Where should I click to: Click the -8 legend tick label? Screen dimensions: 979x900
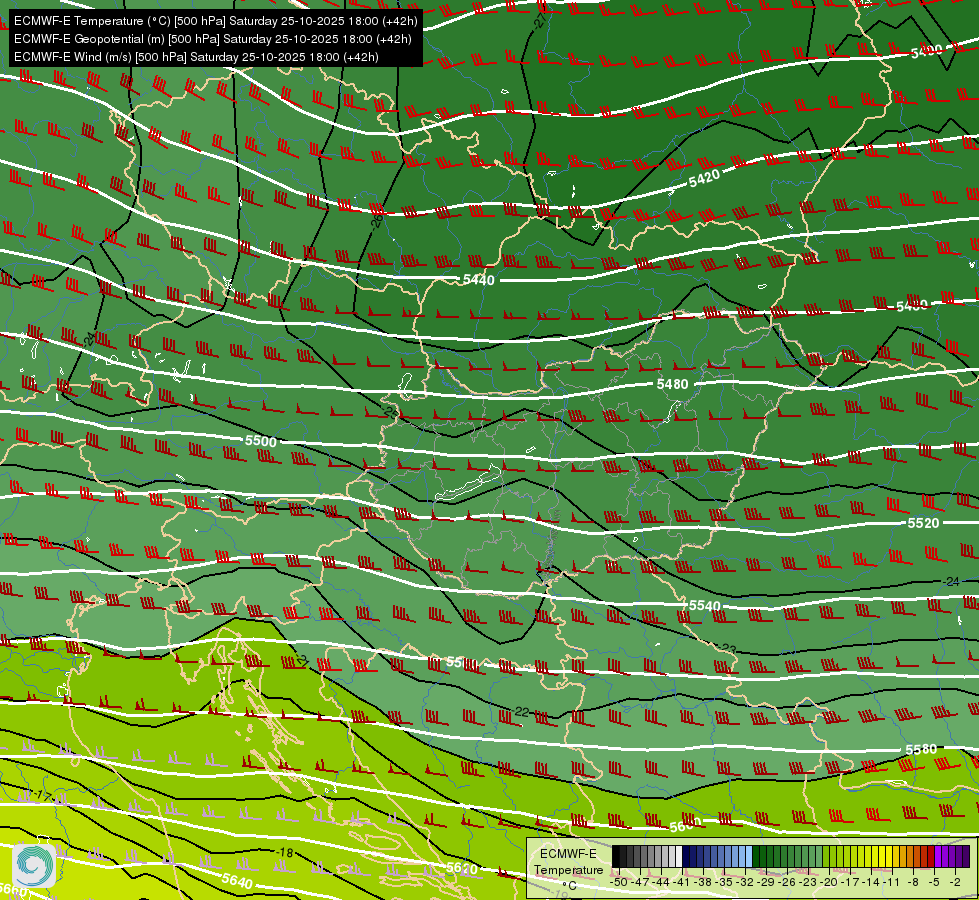[x=913, y=883]
